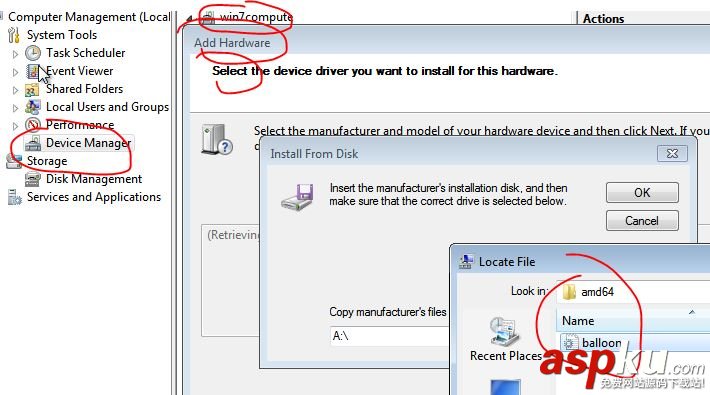Click the Task Scheduler clock icon
This screenshot has height=395, width=710.
[33, 53]
